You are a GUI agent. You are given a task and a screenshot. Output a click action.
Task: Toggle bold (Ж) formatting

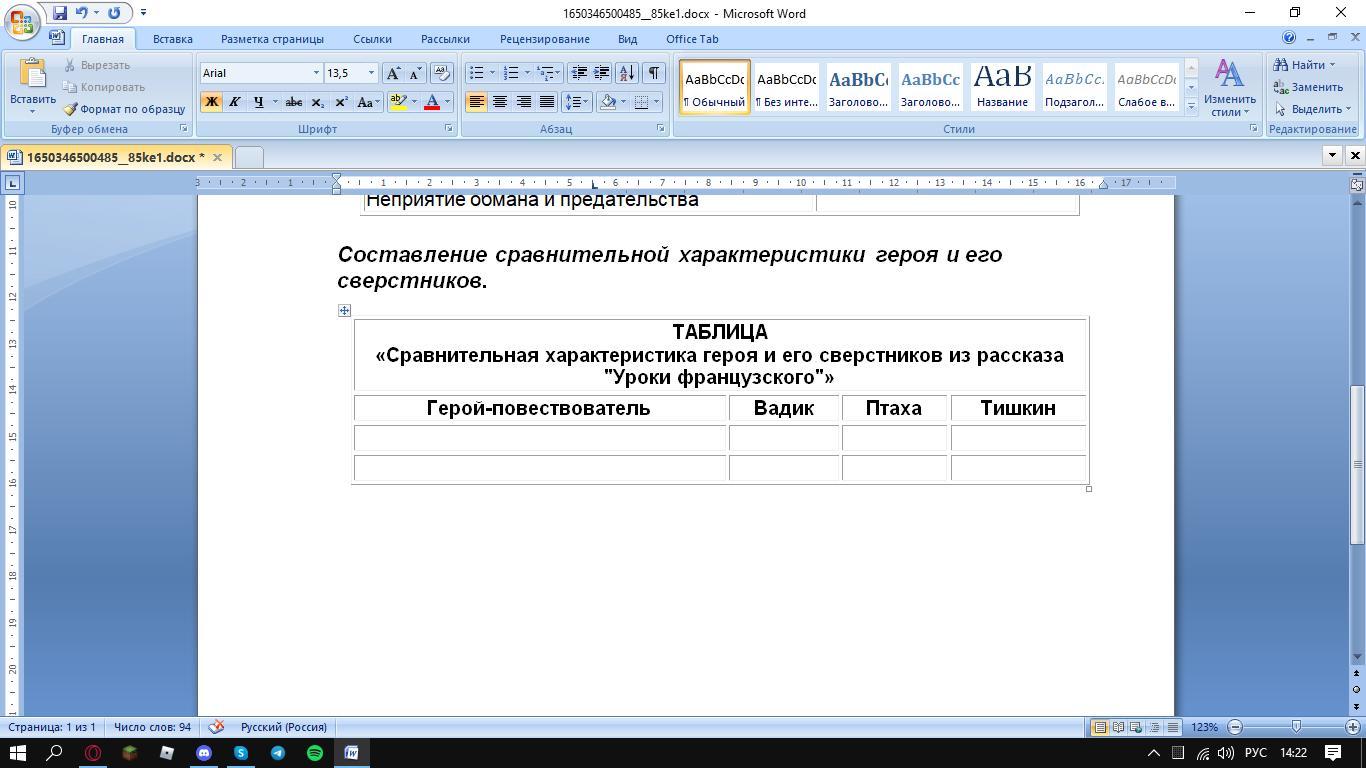211,102
